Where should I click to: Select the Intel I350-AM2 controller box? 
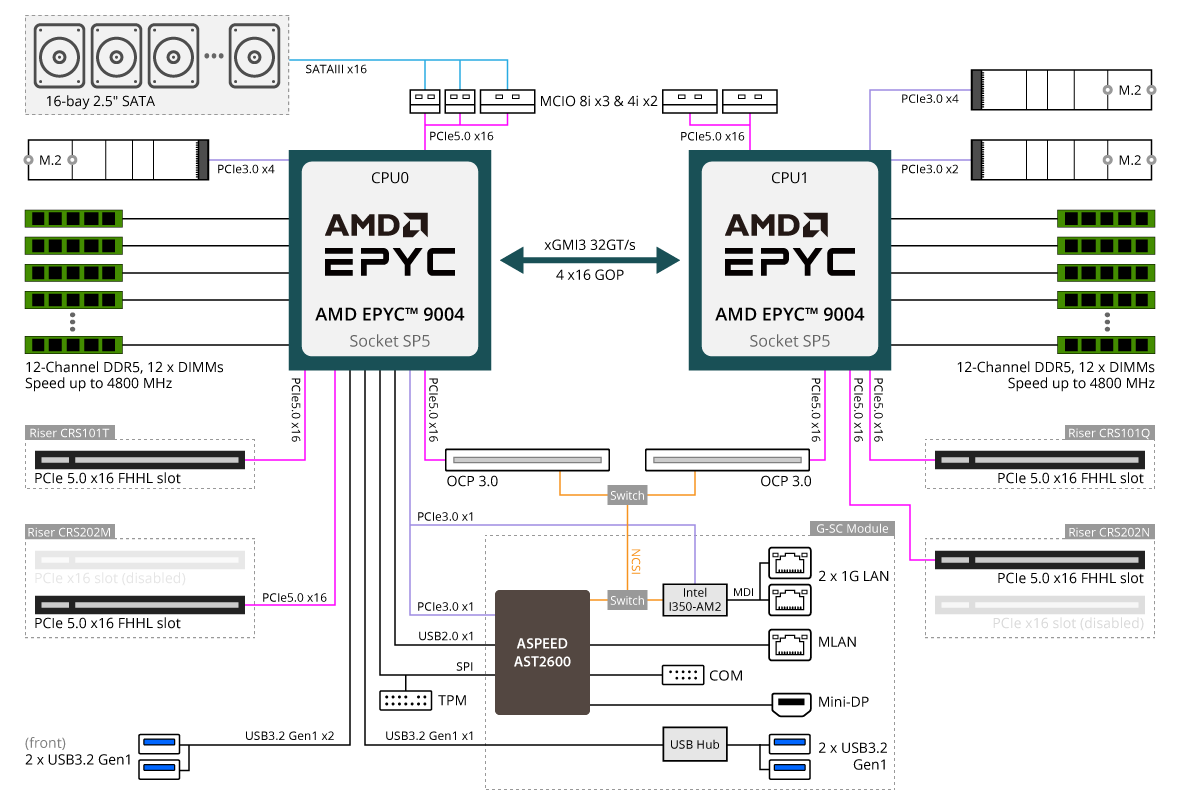(x=695, y=600)
